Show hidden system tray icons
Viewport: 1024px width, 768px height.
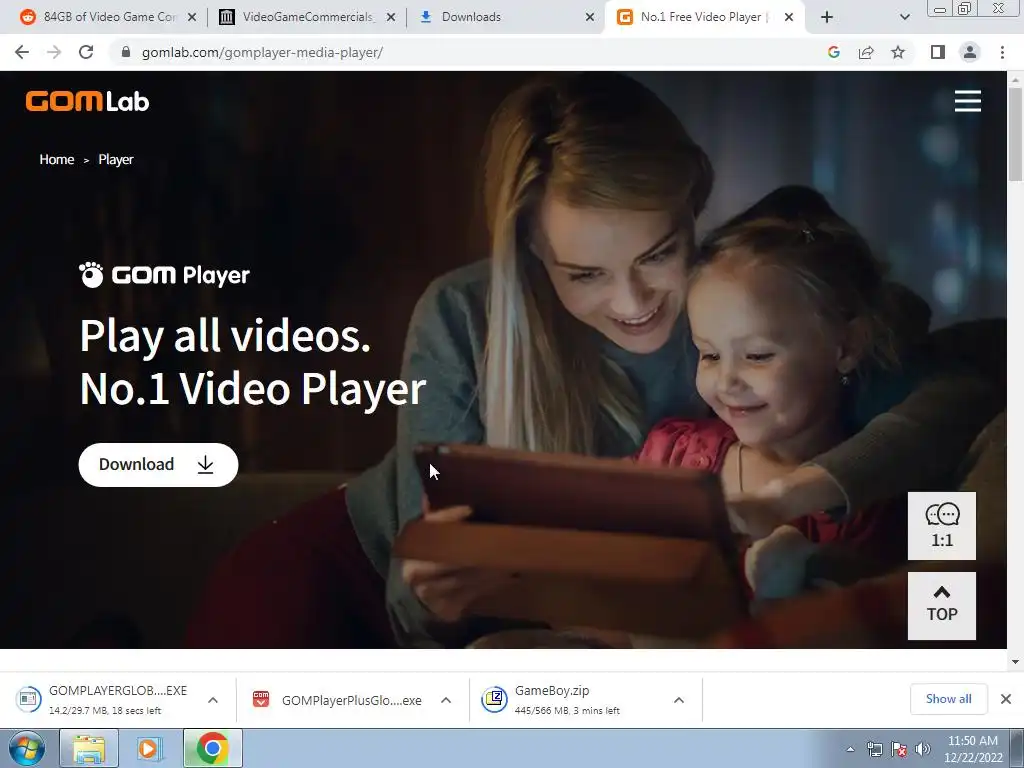850,749
